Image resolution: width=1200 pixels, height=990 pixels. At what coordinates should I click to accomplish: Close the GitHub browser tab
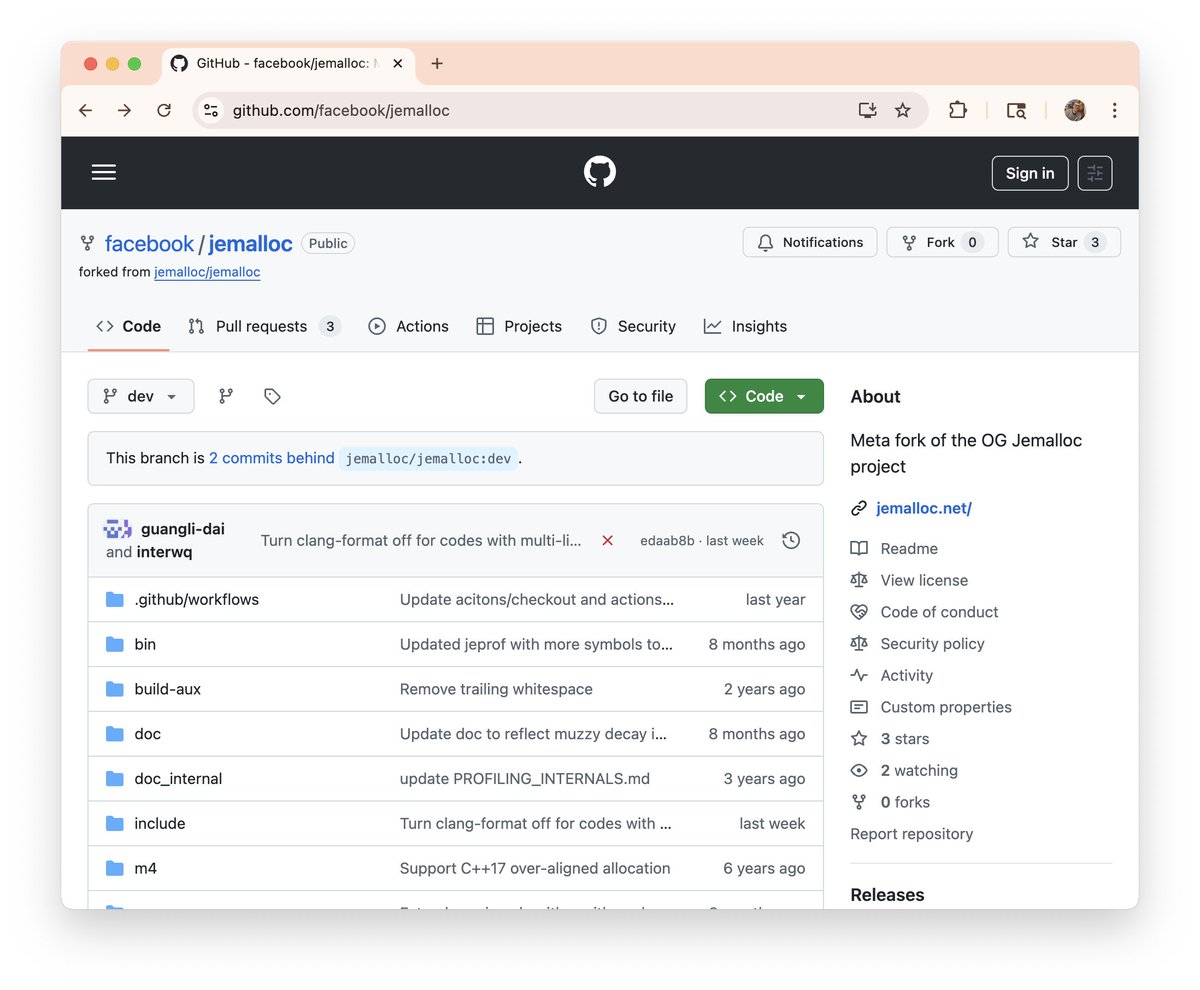pos(398,63)
